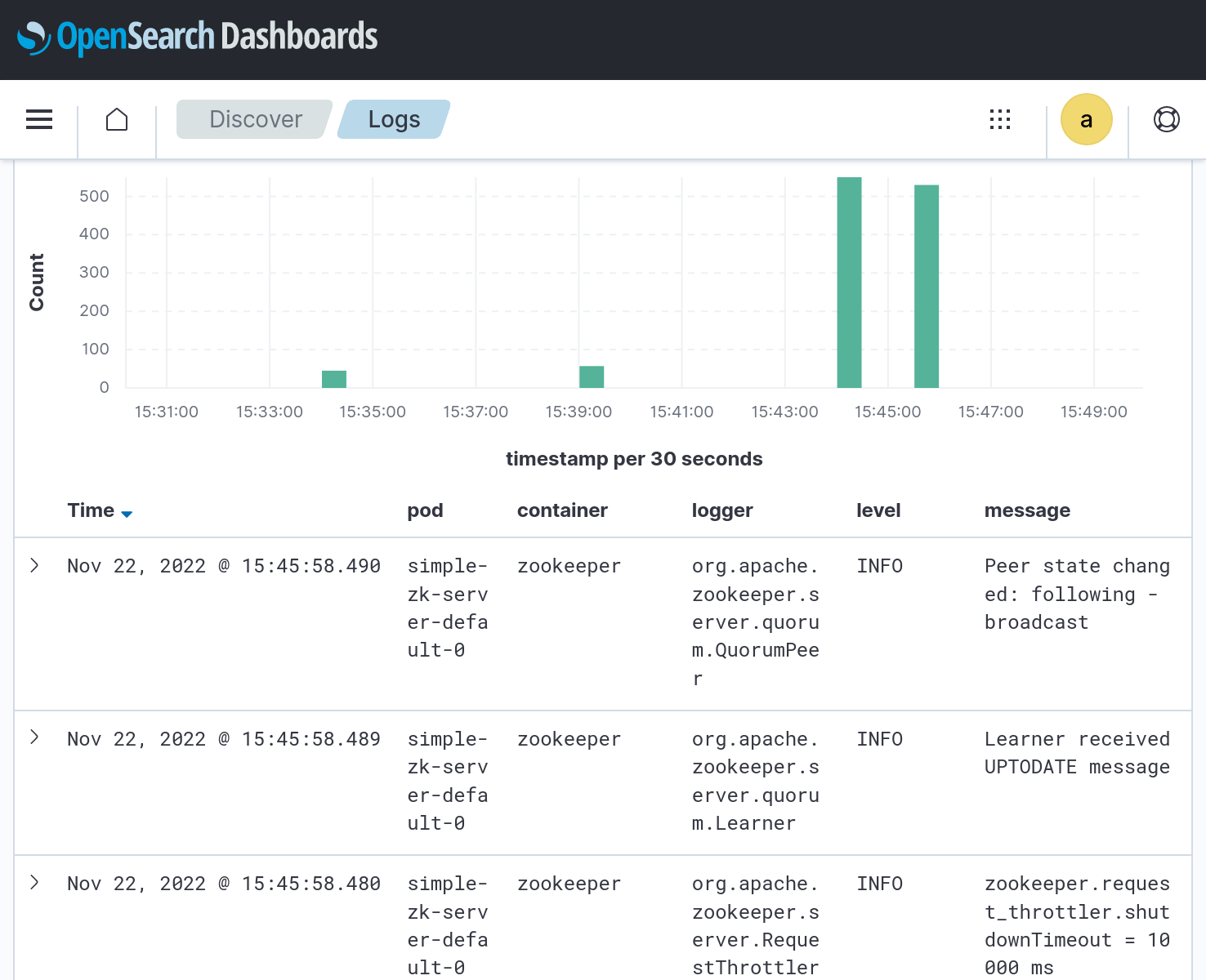Open the apps grid menu
The image size is (1206, 980).
pos(1000,119)
